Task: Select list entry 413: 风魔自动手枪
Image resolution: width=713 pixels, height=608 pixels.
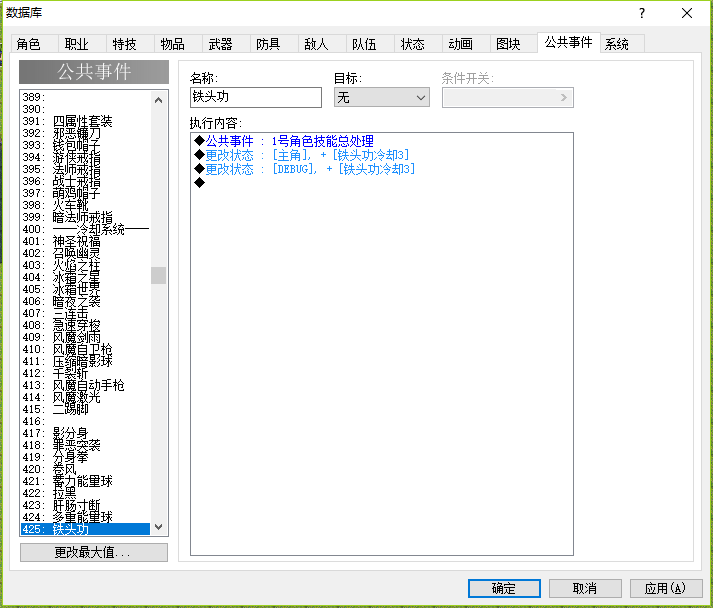Action: (85, 385)
